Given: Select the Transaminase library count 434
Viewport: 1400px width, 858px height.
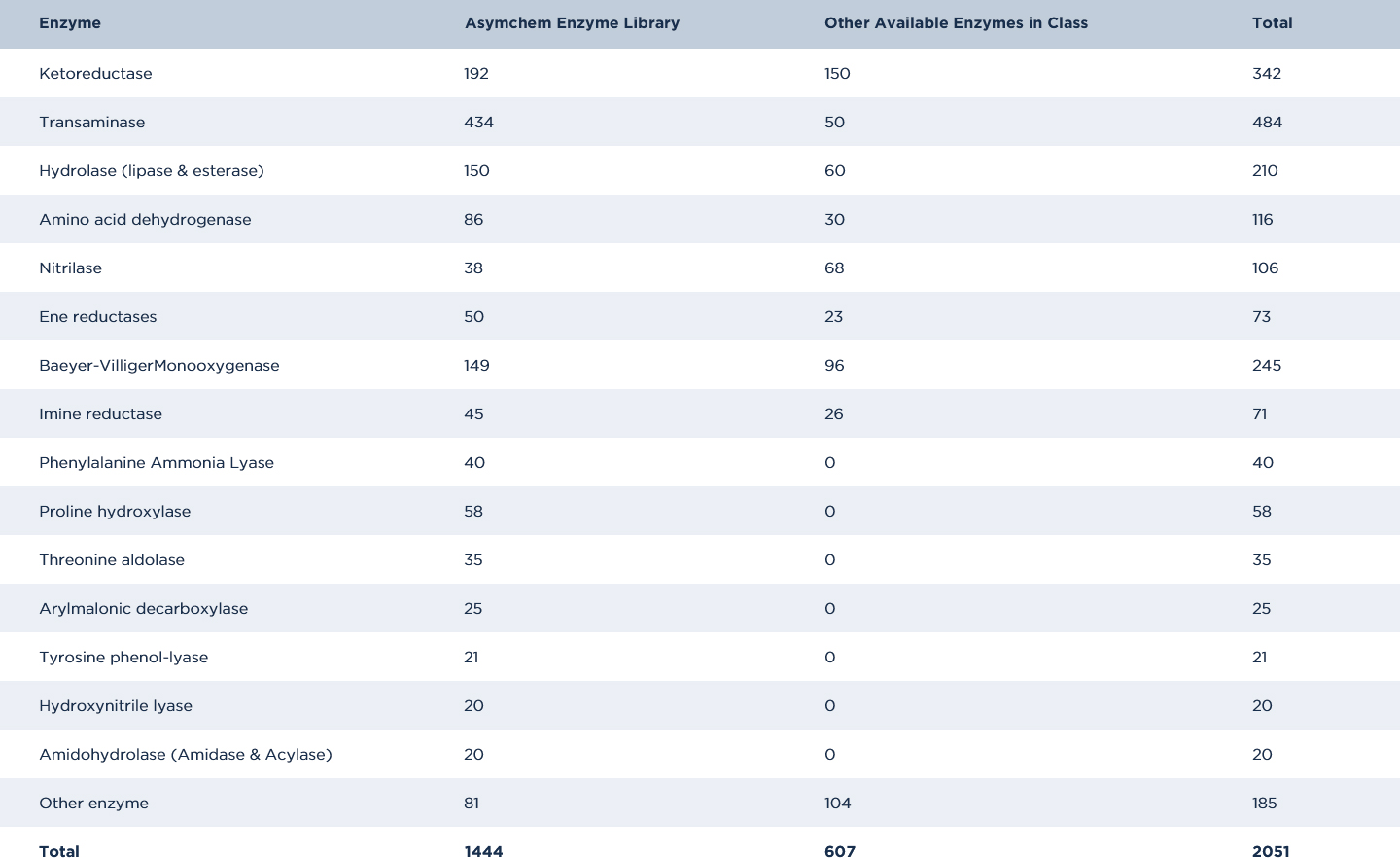Looking at the screenshot, I should coord(478,123).
